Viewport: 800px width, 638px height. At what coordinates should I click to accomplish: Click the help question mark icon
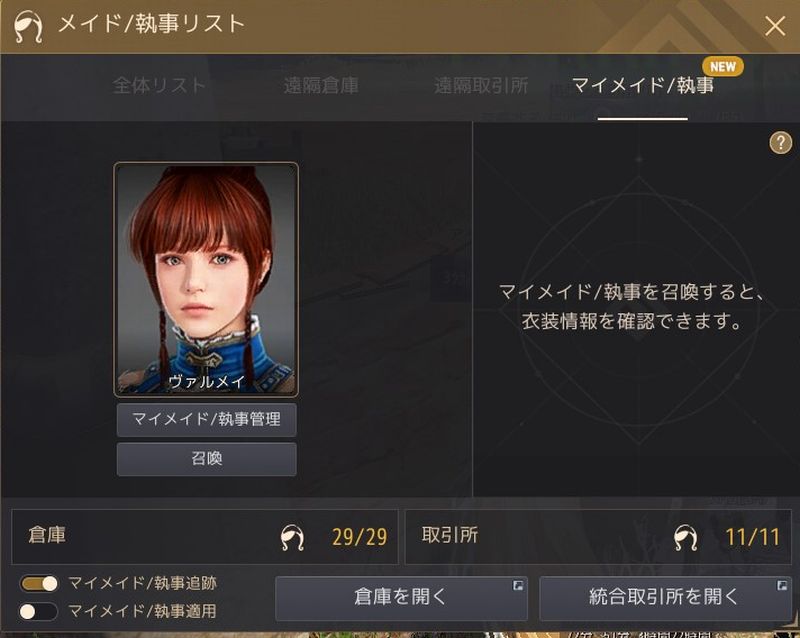coord(780,143)
